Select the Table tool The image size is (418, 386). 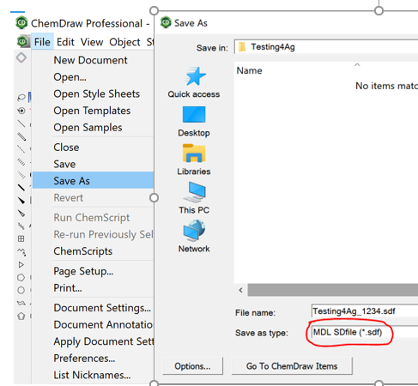coord(21,239)
